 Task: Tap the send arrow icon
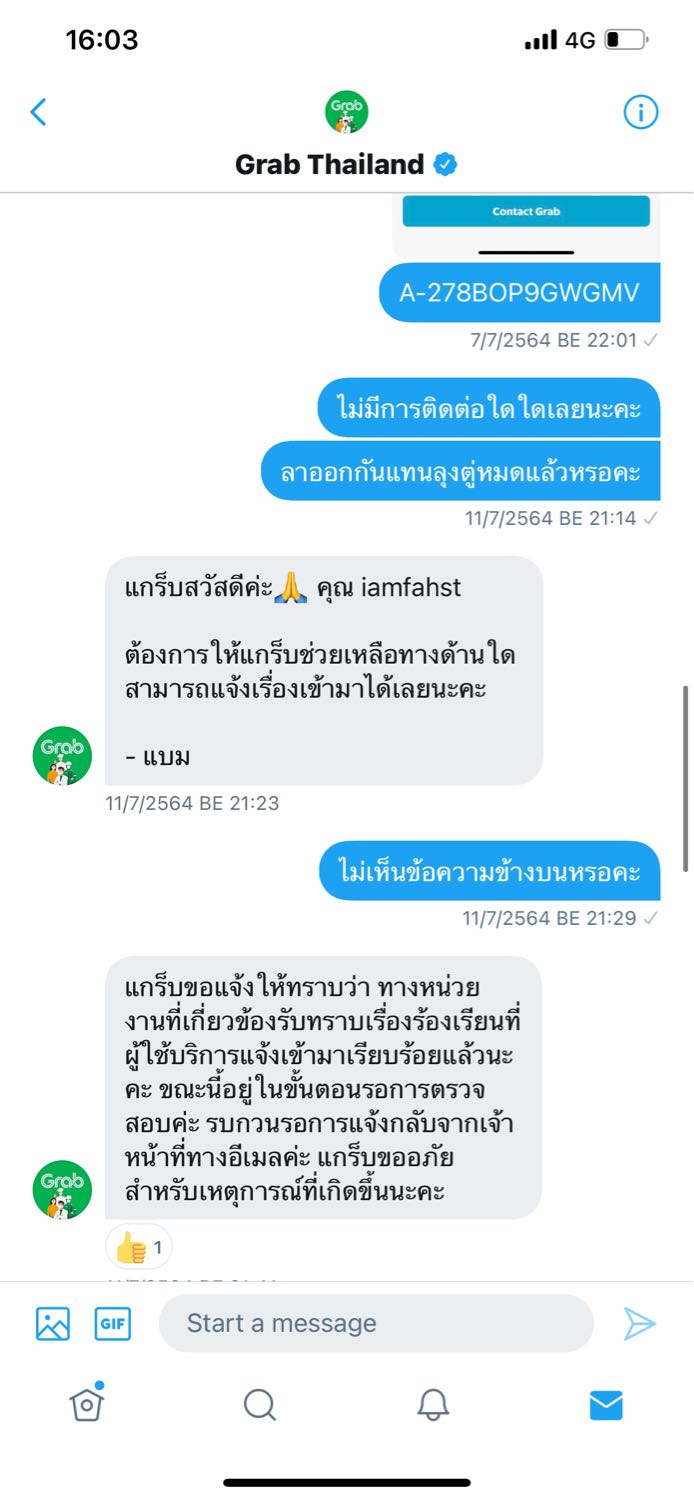[640, 1323]
